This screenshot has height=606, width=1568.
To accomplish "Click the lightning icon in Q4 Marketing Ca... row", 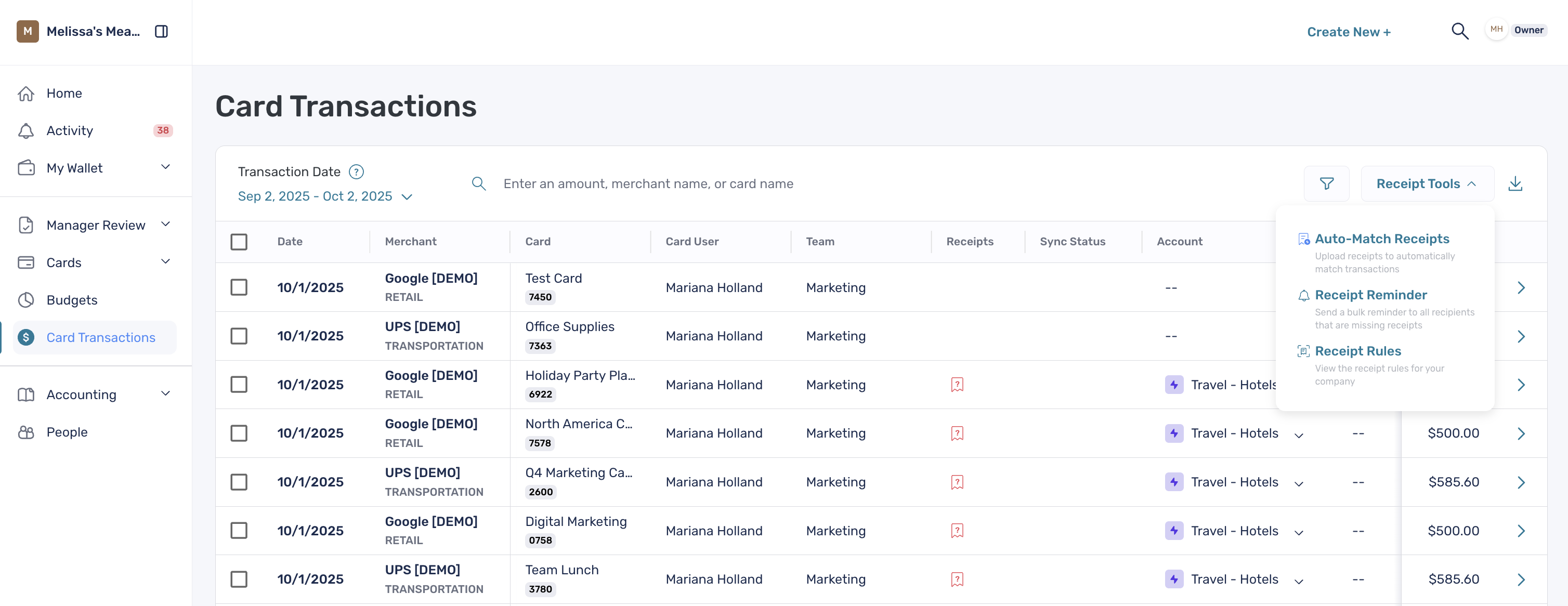I will (x=1174, y=482).
